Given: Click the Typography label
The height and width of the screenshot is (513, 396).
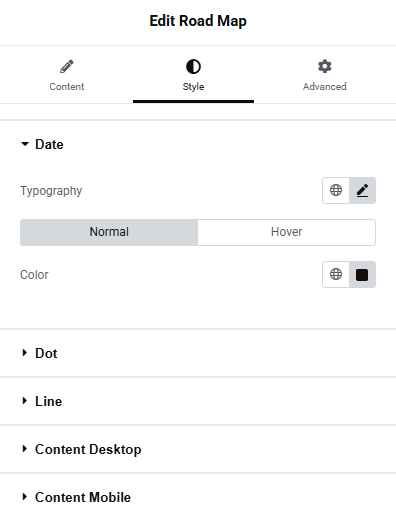Looking at the screenshot, I should [x=51, y=191].
